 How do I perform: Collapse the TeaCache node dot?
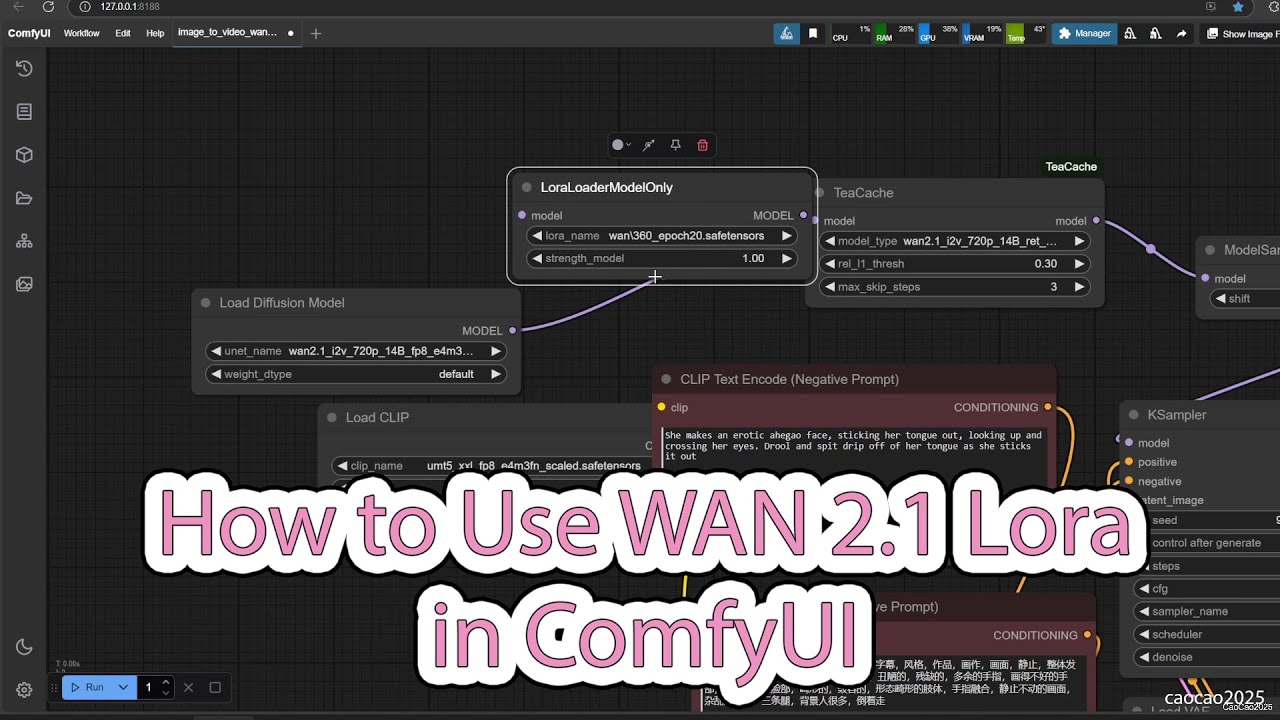click(x=819, y=193)
